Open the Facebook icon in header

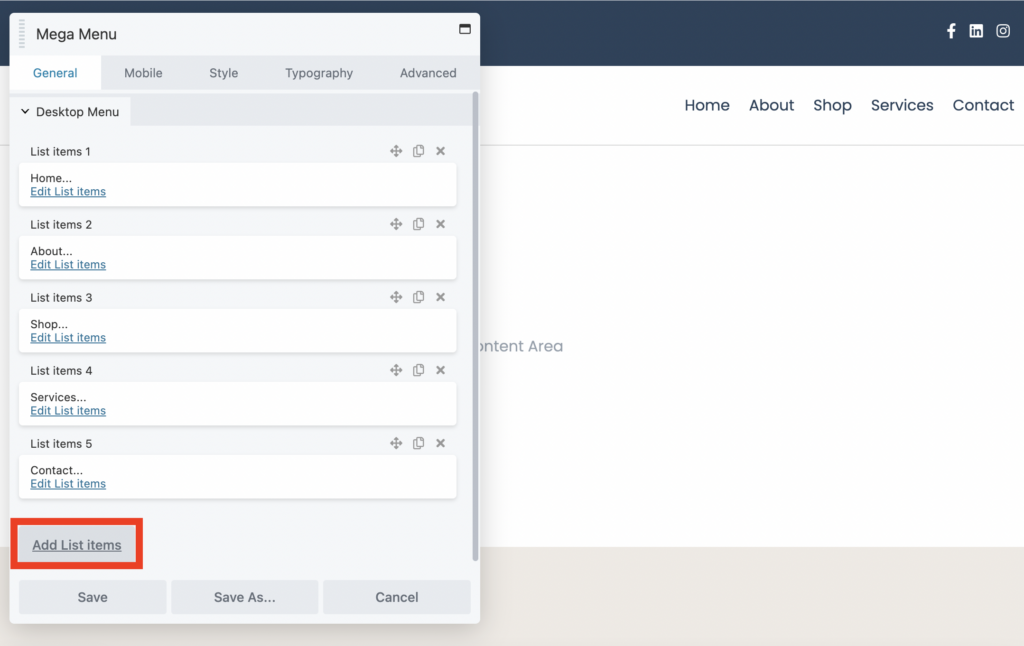click(x=951, y=31)
